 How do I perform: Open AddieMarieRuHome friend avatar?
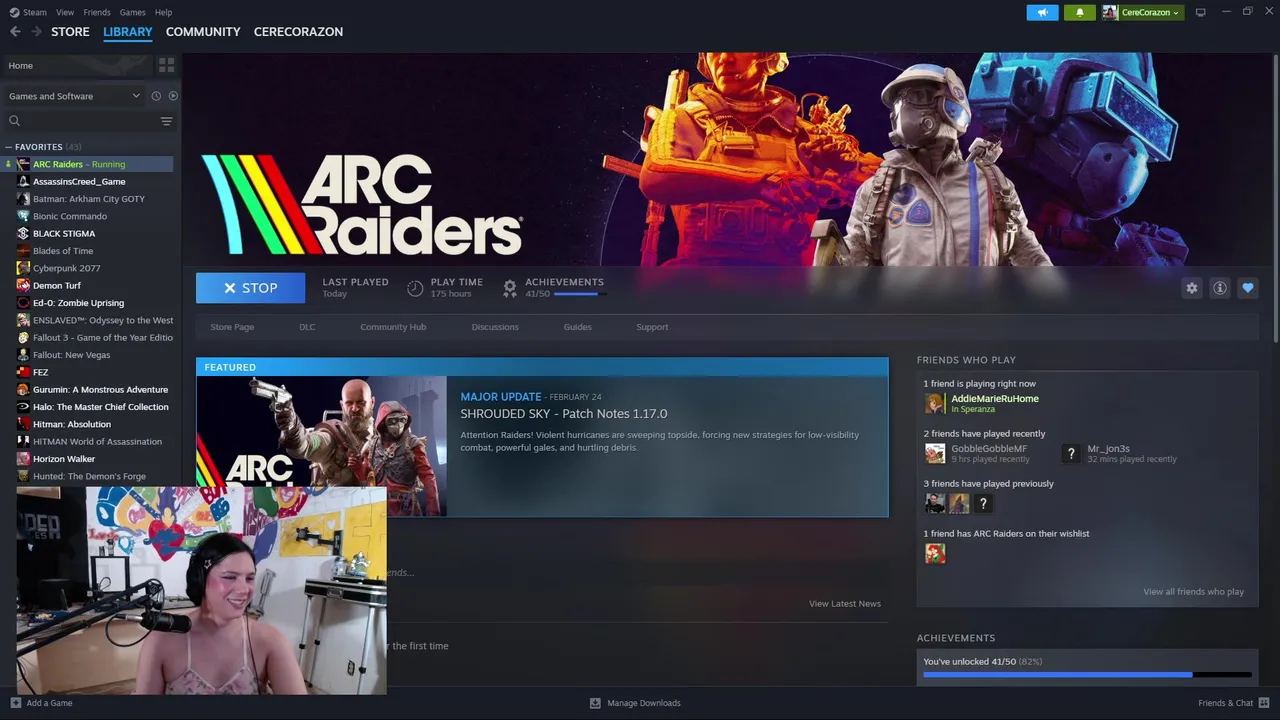tap(935, 403)
